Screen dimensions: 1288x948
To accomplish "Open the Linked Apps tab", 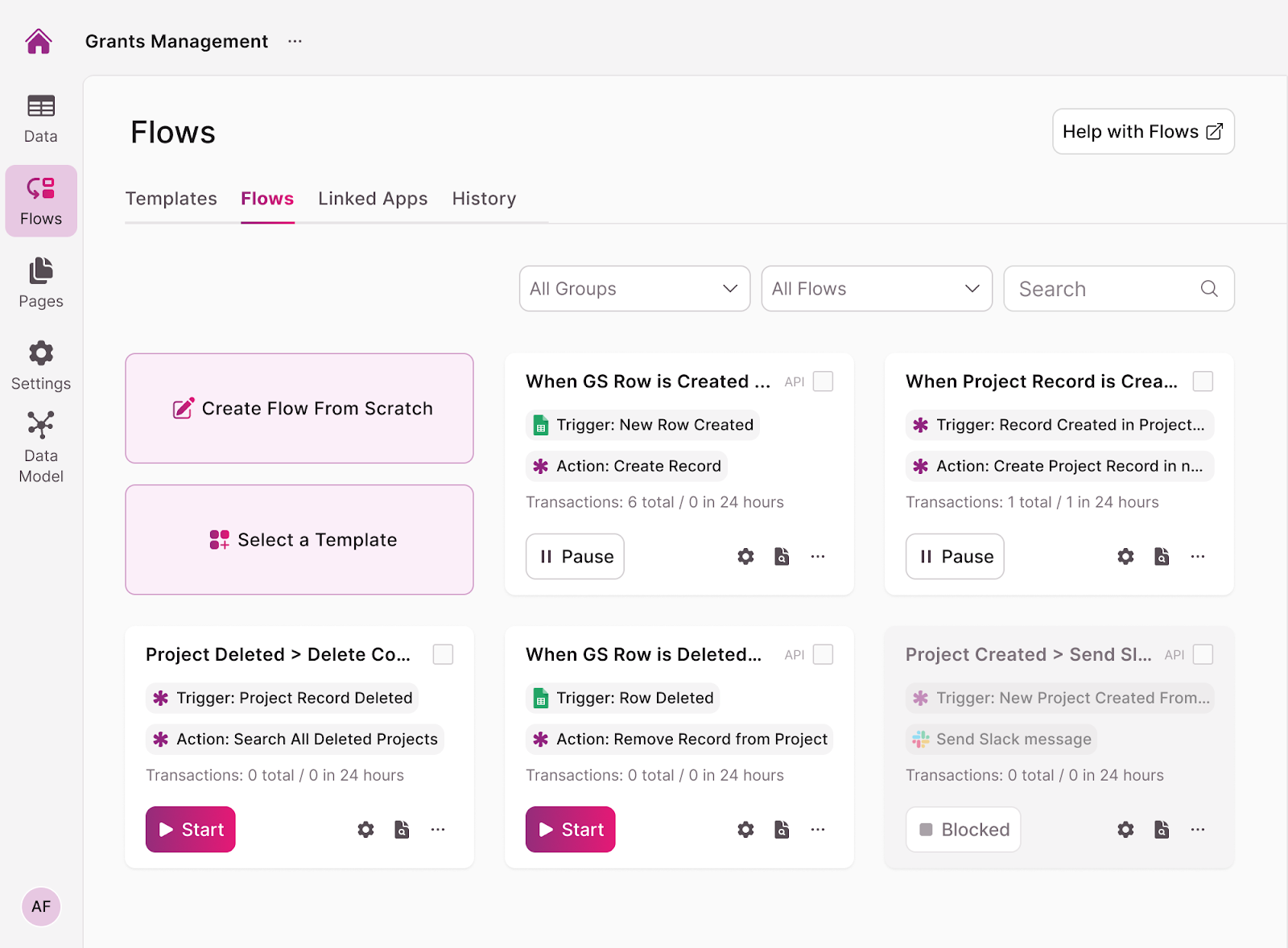I will (x=373, y=199).
